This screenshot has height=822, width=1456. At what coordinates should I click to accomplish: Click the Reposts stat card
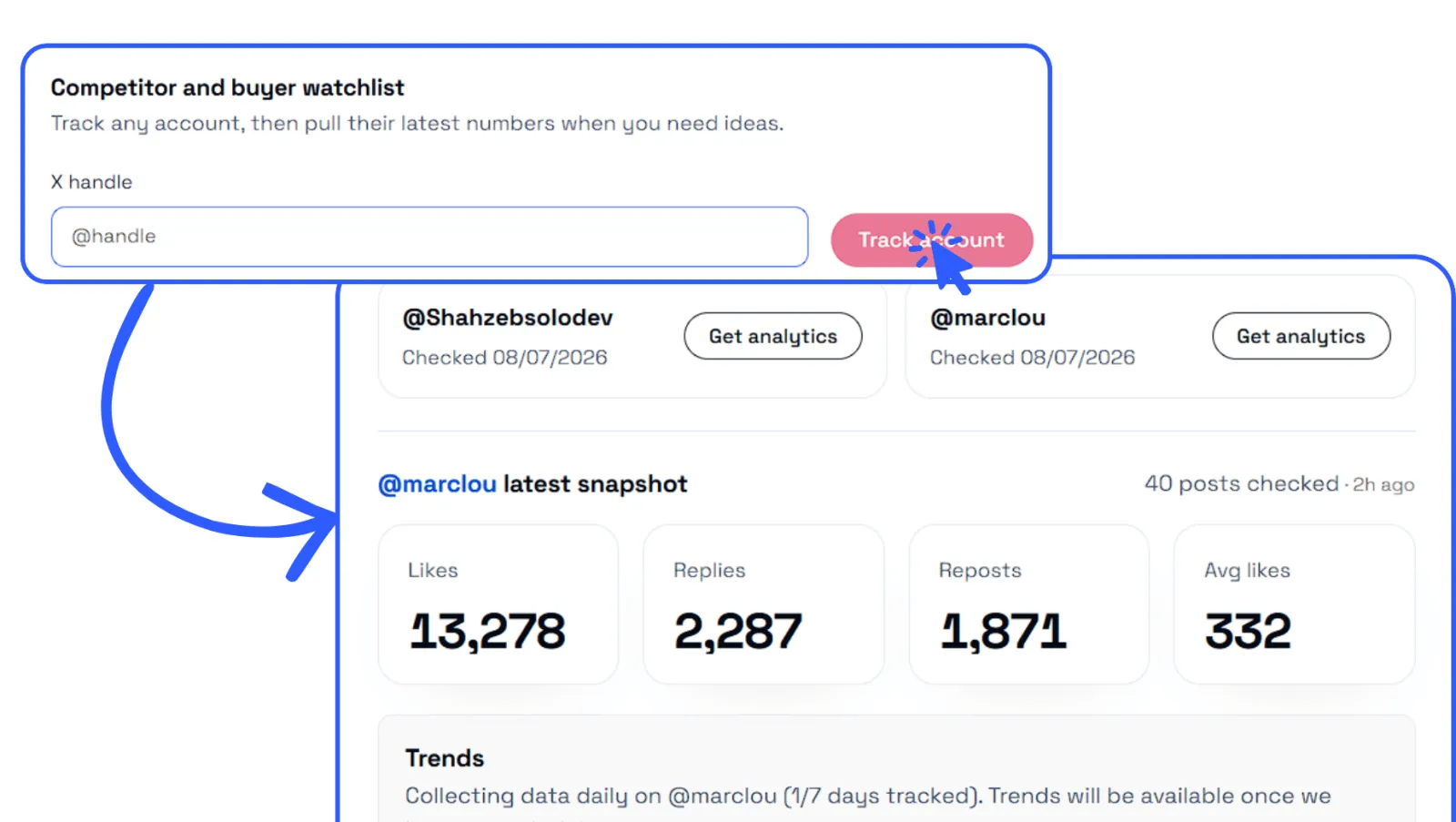1029,604
